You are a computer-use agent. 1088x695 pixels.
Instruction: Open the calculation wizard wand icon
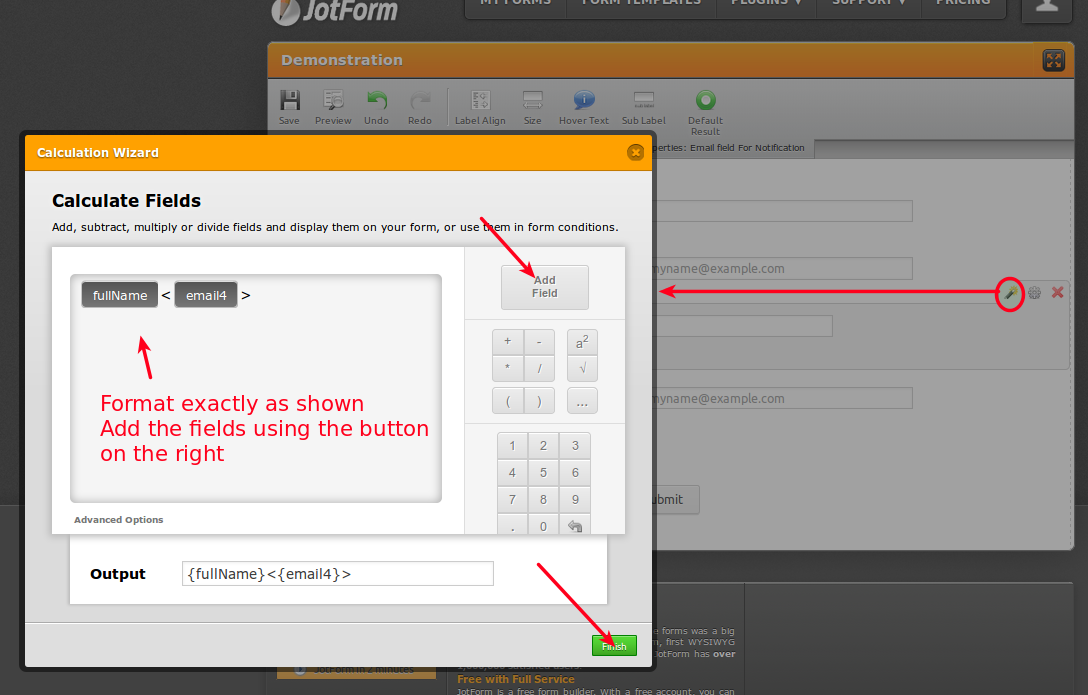(x=1010, y=293)
